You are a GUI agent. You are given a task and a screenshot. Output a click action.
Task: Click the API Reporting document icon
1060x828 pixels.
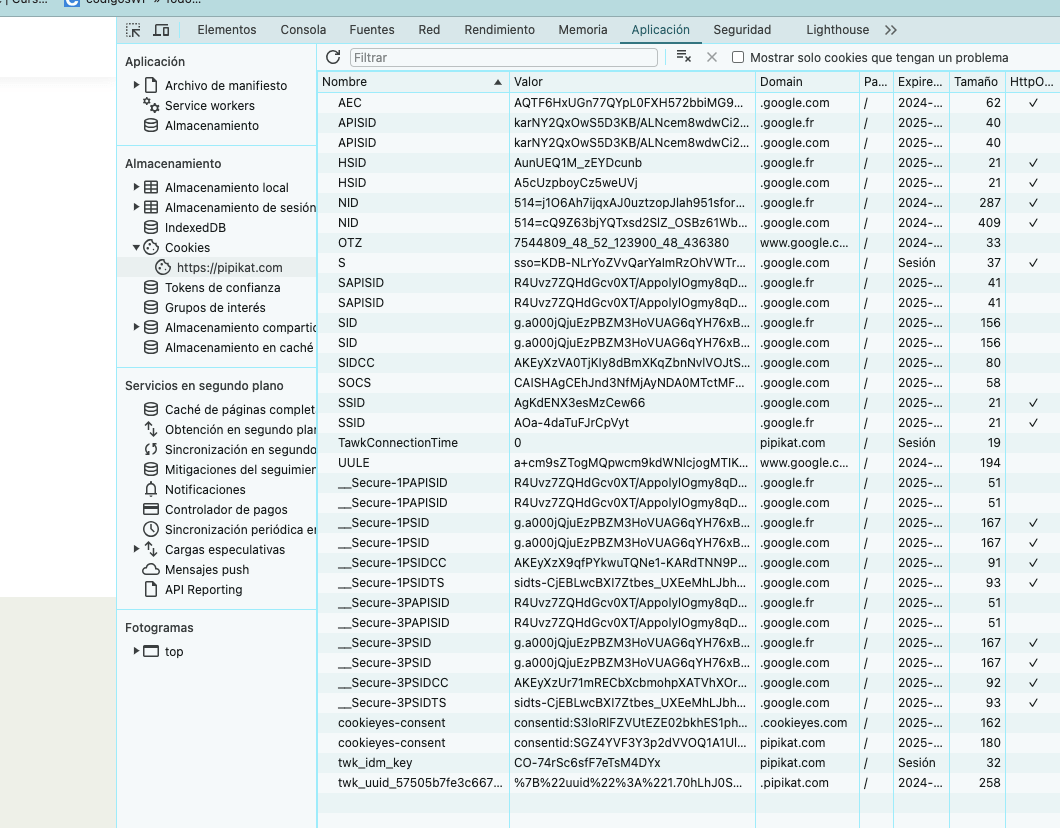point(151,589)
